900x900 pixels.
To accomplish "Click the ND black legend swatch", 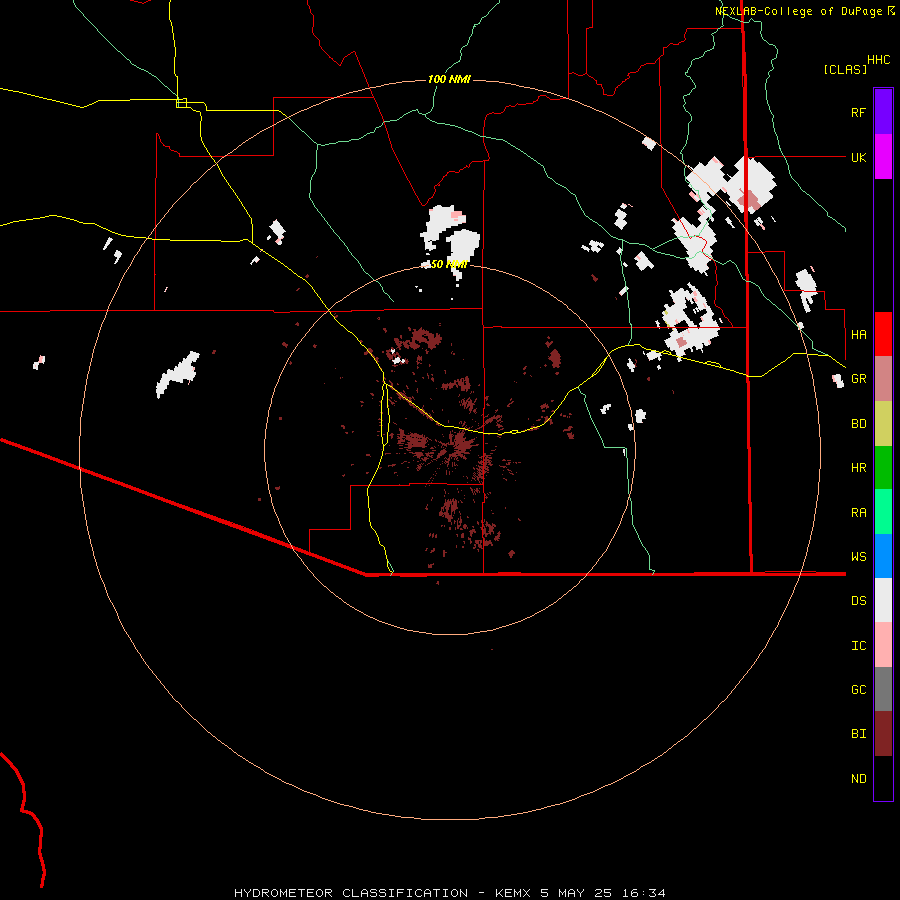I will tap(883, 778).
